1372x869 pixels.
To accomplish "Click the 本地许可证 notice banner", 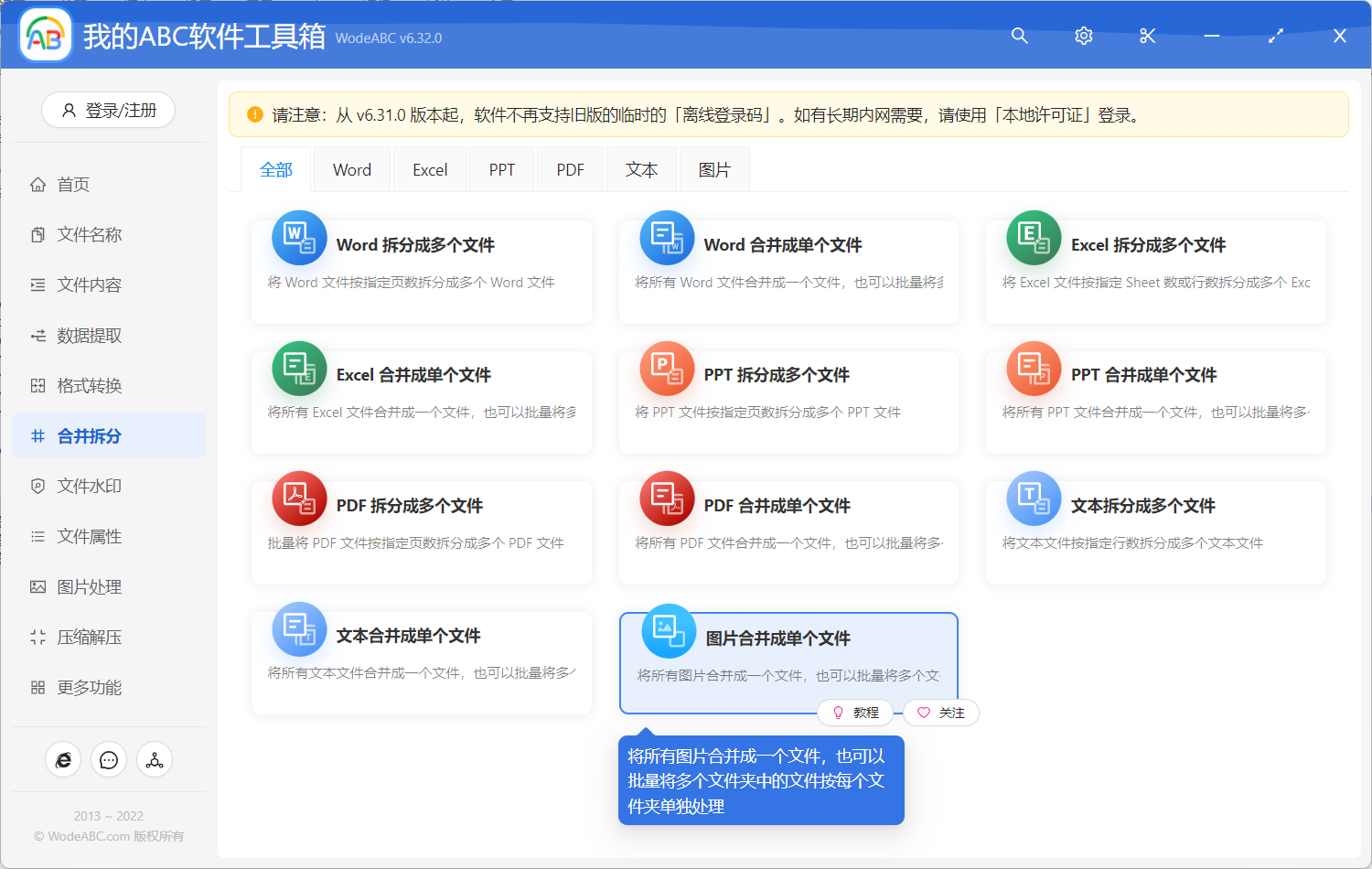I will pyautogui.click(x=792, y=114).
